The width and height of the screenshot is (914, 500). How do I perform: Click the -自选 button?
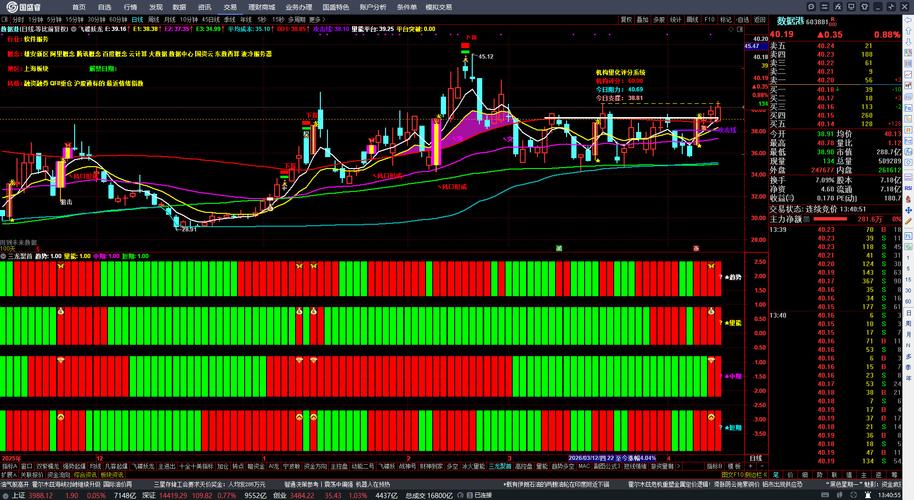click(x=743, y=20)
